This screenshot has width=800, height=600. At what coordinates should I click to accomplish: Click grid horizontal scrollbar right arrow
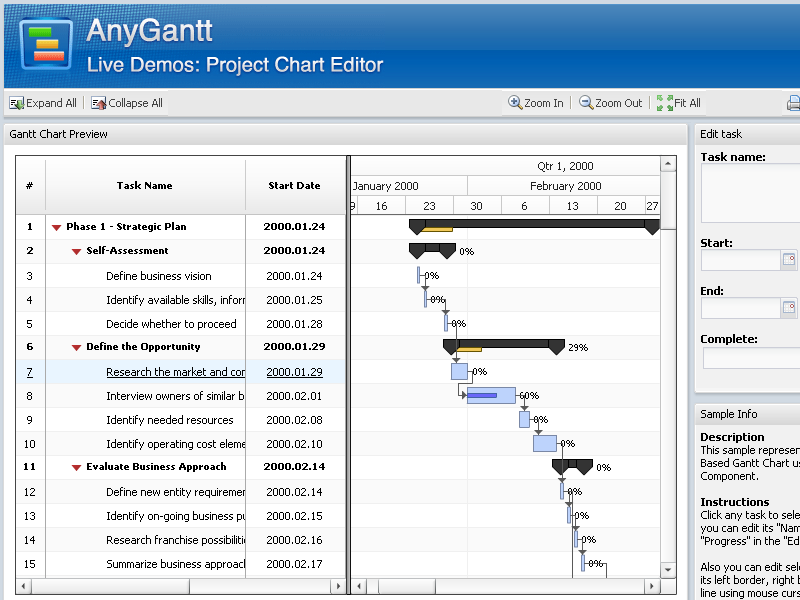click(338, 586)
